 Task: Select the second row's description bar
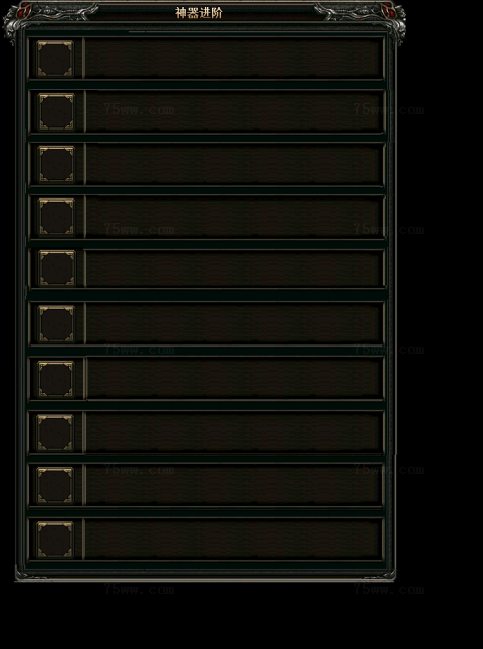[234, 112]
